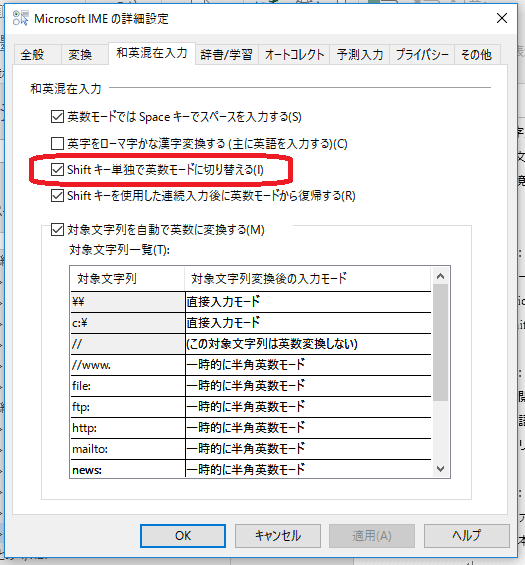Screen dimensions: 525x565
Task: Click 直接入力モード cell for c:¥
Action: click(x=308, y=323)
